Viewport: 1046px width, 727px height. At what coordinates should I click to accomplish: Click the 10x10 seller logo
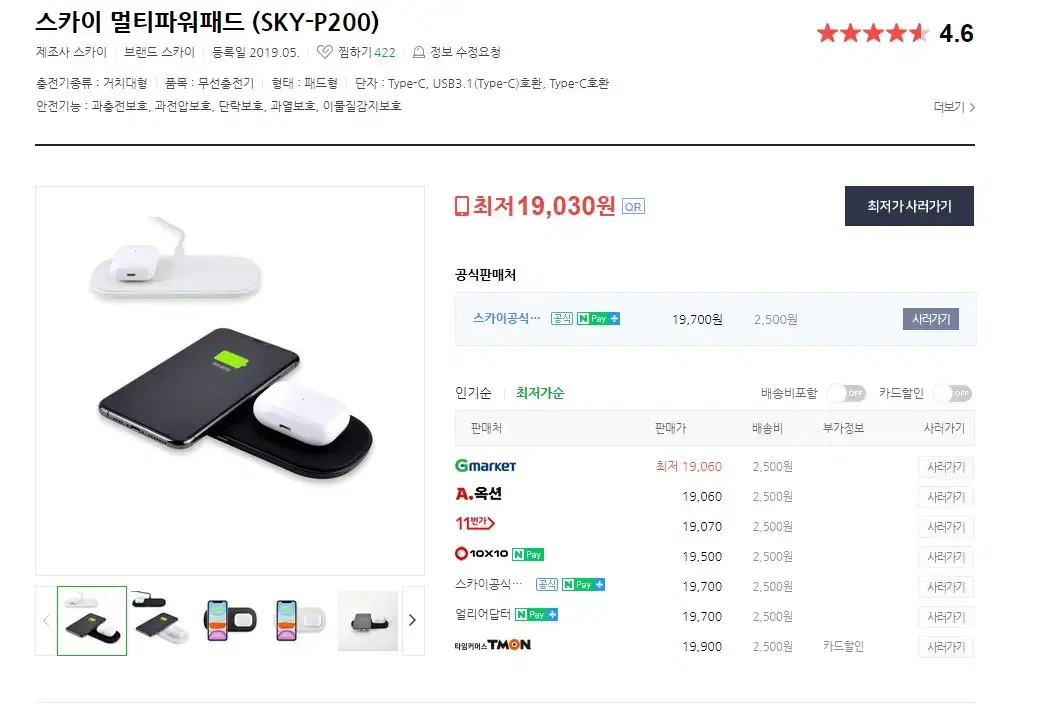tap(481, 554)
